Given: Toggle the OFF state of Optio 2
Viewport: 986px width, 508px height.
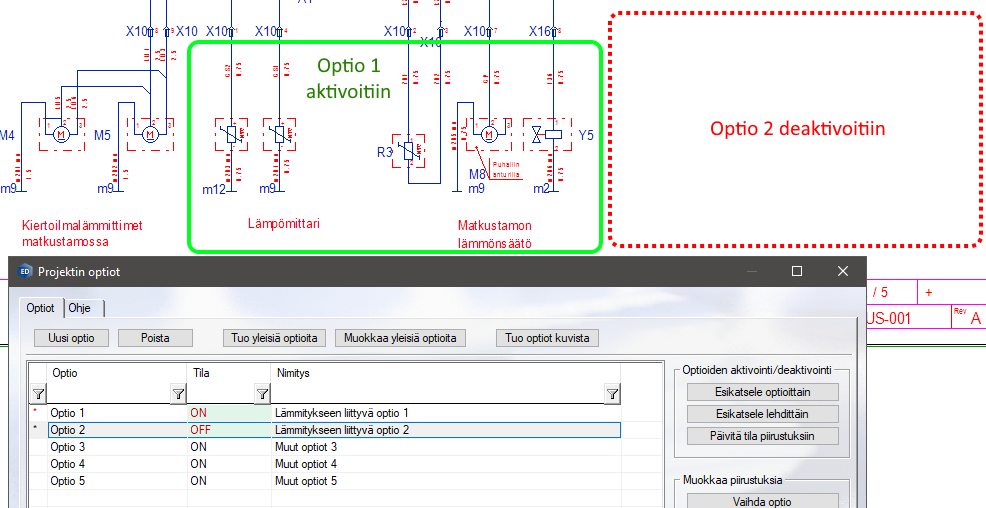Looking at the screenshot, I should 229,430.
